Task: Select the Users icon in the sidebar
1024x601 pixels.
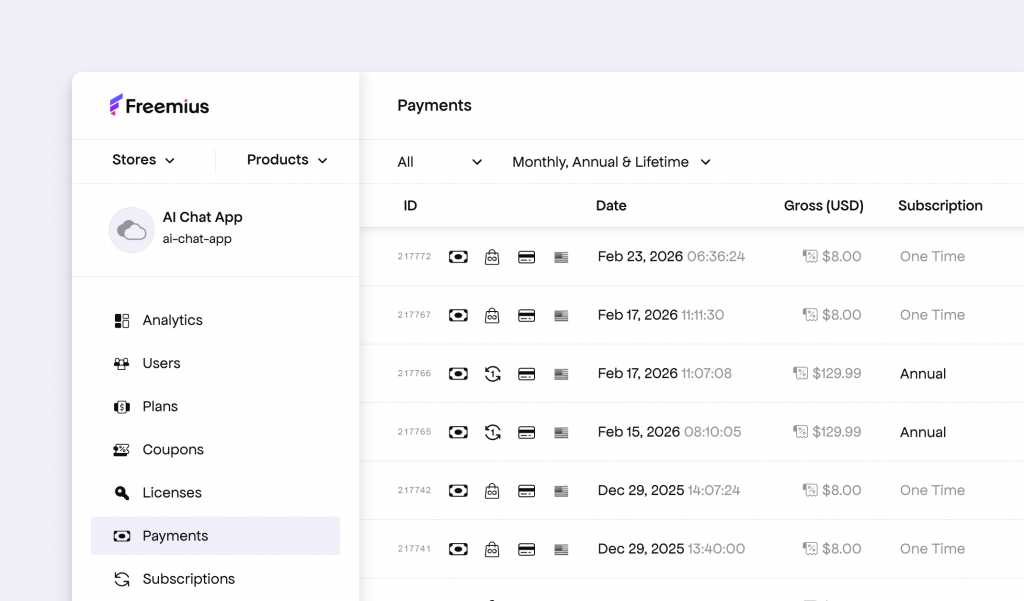Action: pos(121,363)
